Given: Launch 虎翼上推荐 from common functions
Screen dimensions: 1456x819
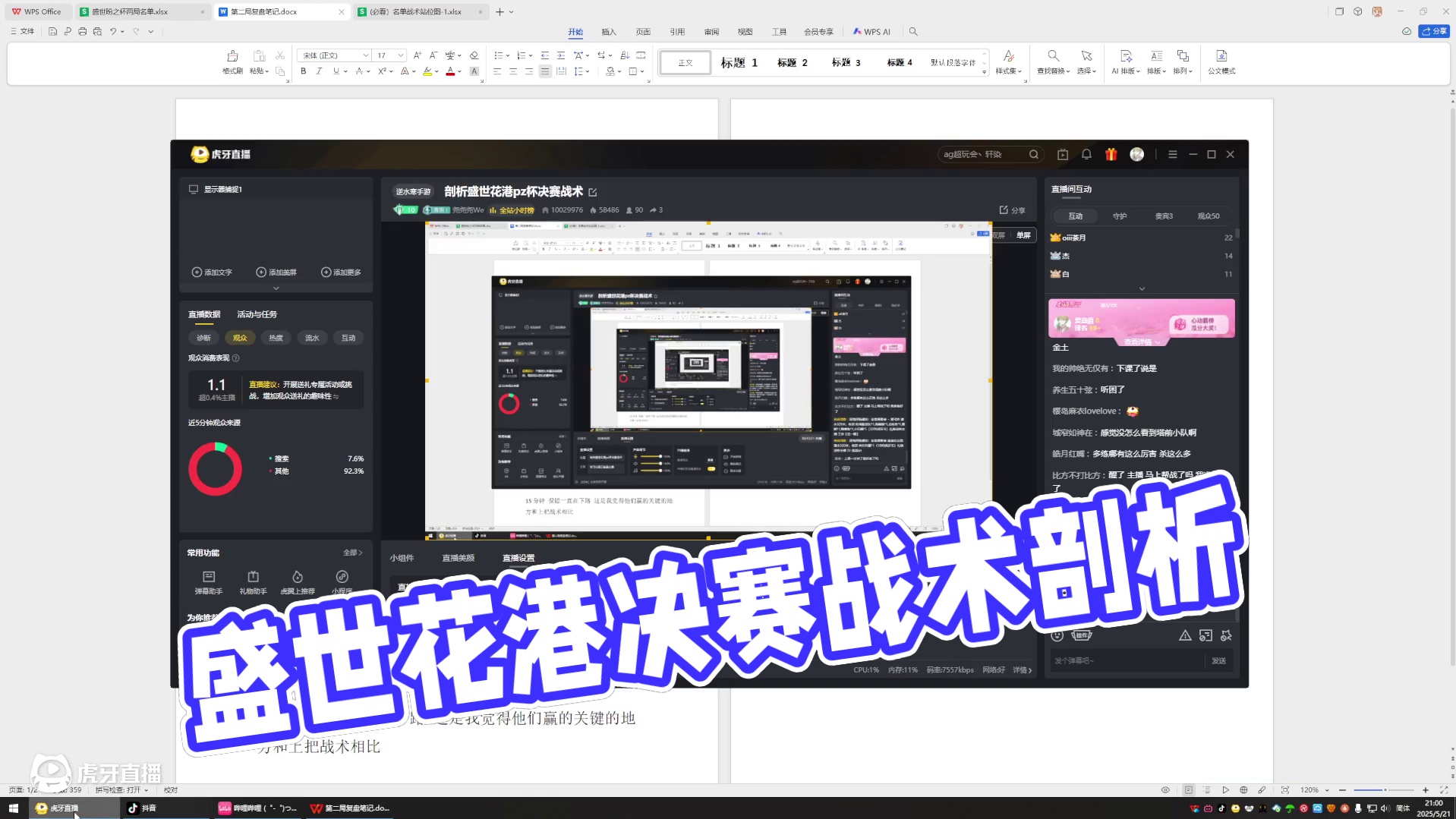Looking at the screenshot, I should (297, 581).
